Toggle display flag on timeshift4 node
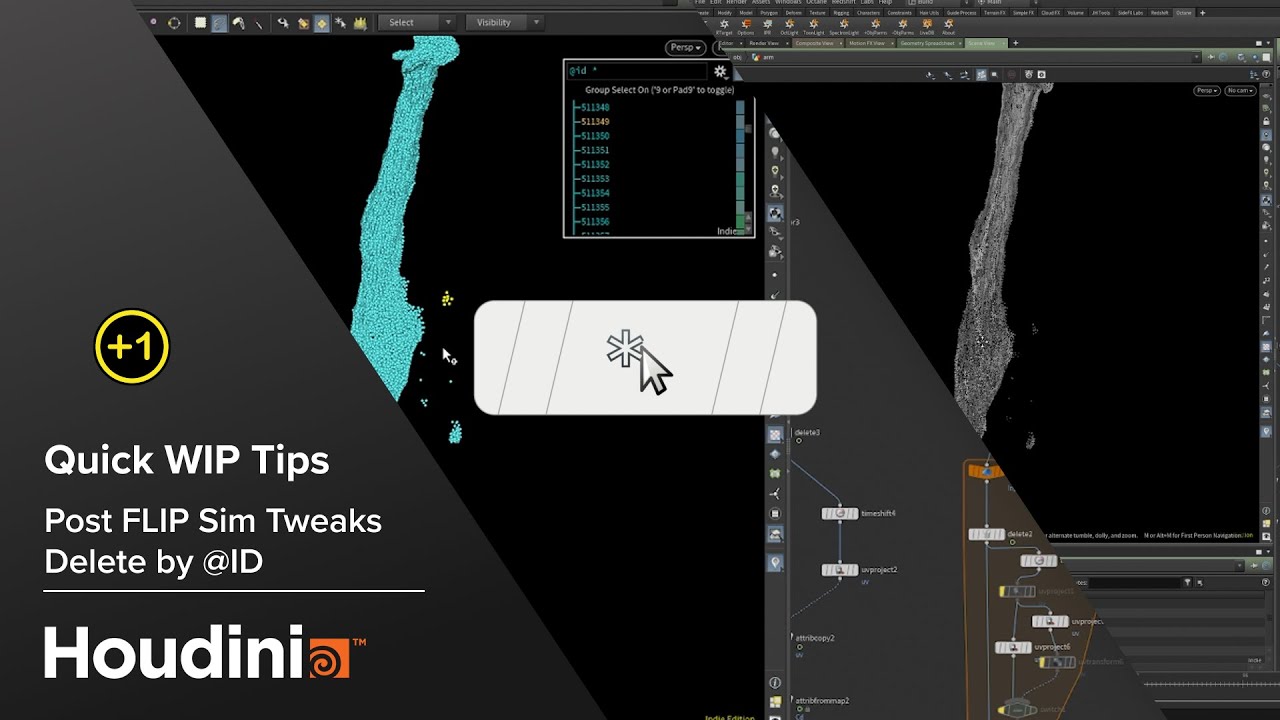Viewport: 1280px width, 720px height. [855, 513]
